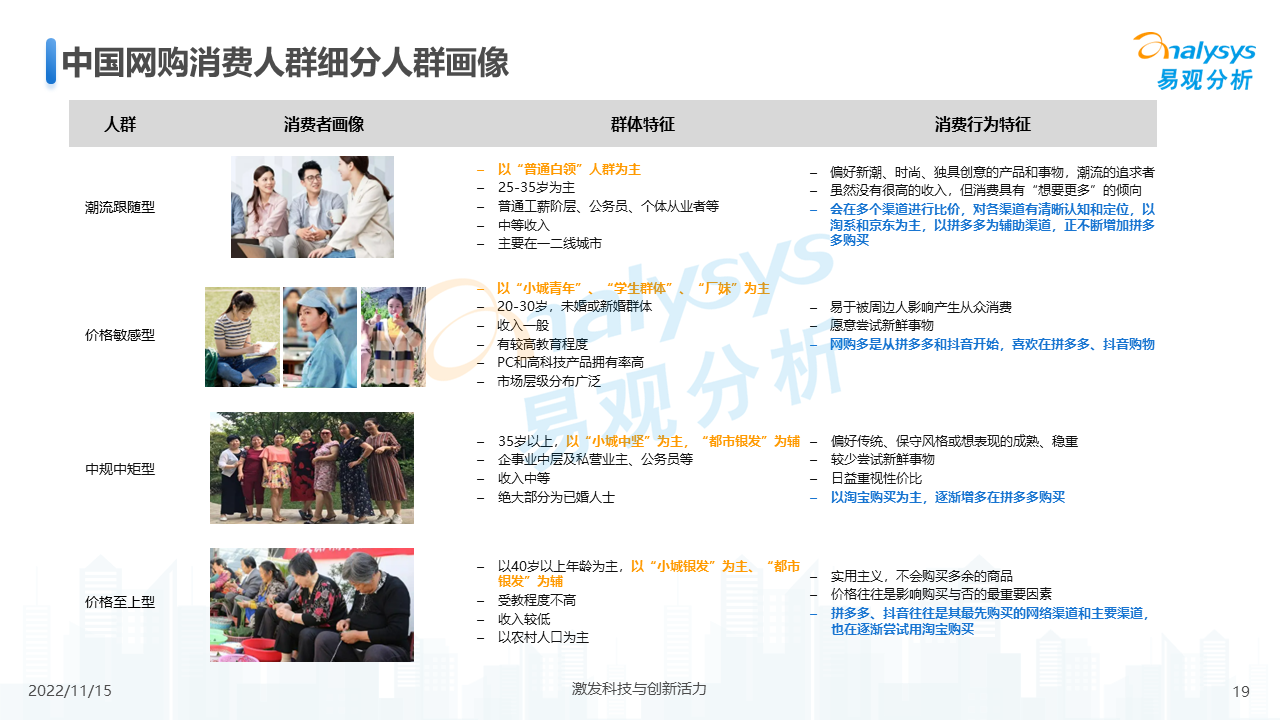Click the blue accent bar beside the title
The height and width of the screenshot is (720, 1280).
(x=51, y=62)
